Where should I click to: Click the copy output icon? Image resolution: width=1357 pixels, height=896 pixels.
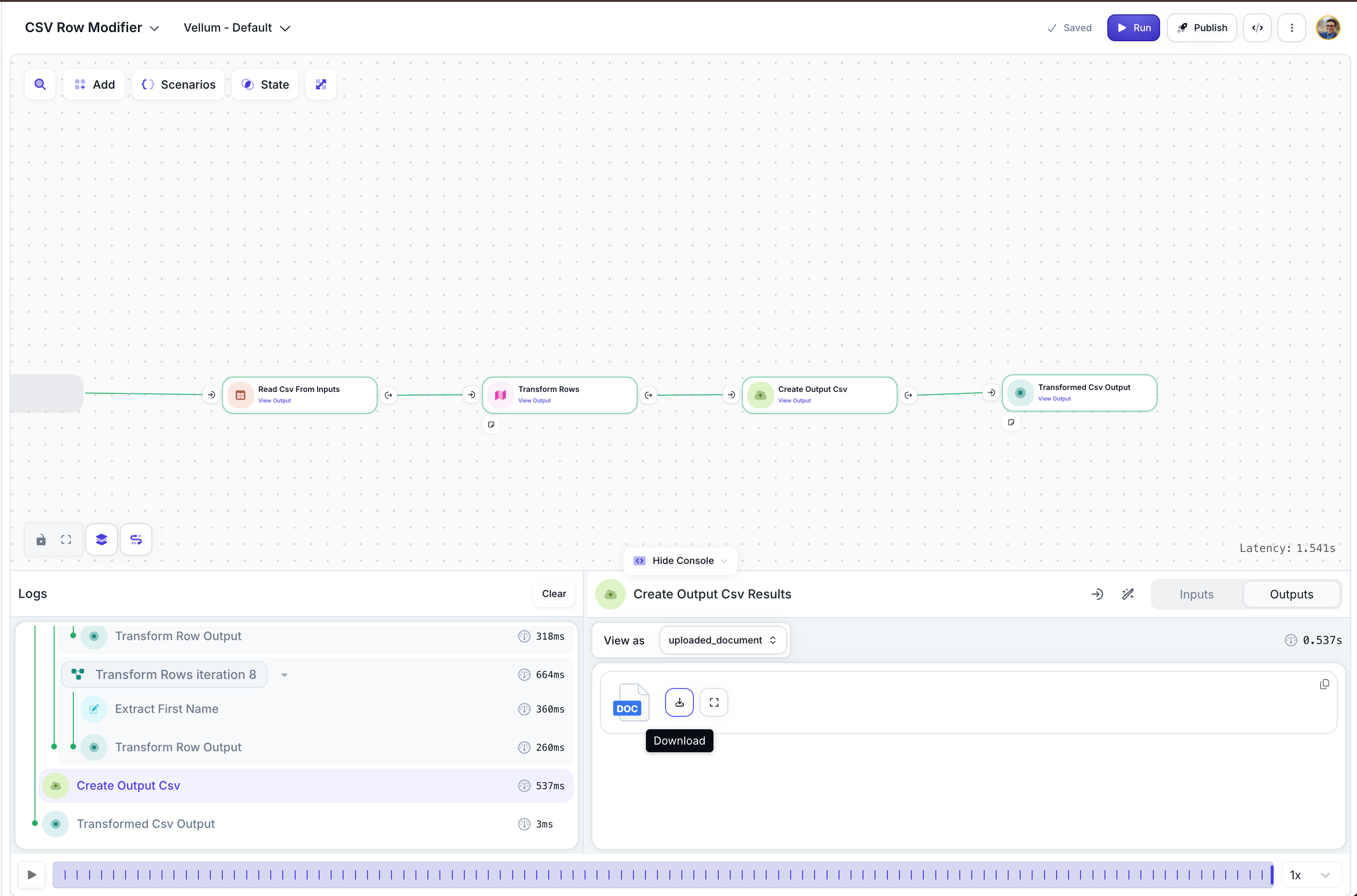click(1324, 684)
